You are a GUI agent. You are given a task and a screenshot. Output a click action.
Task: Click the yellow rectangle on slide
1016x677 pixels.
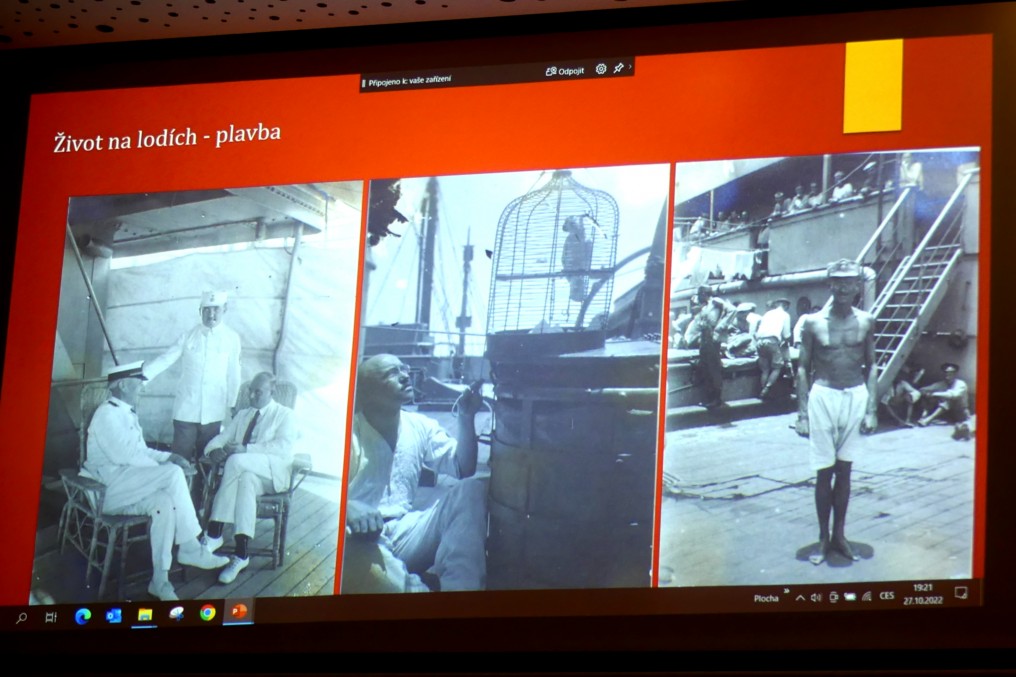[x=873, y=86]
